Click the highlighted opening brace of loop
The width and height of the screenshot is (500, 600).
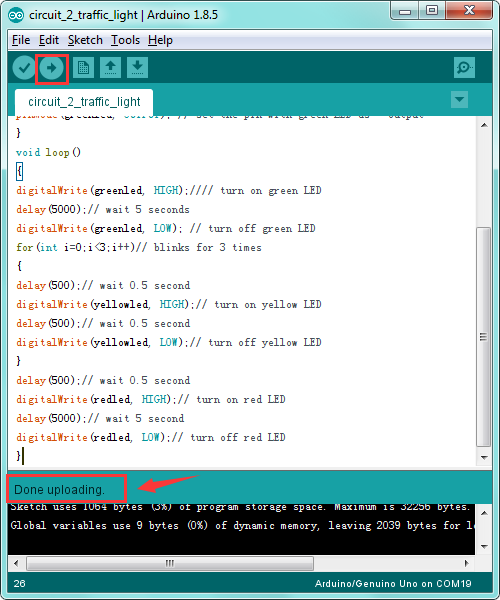coord(19,171)
